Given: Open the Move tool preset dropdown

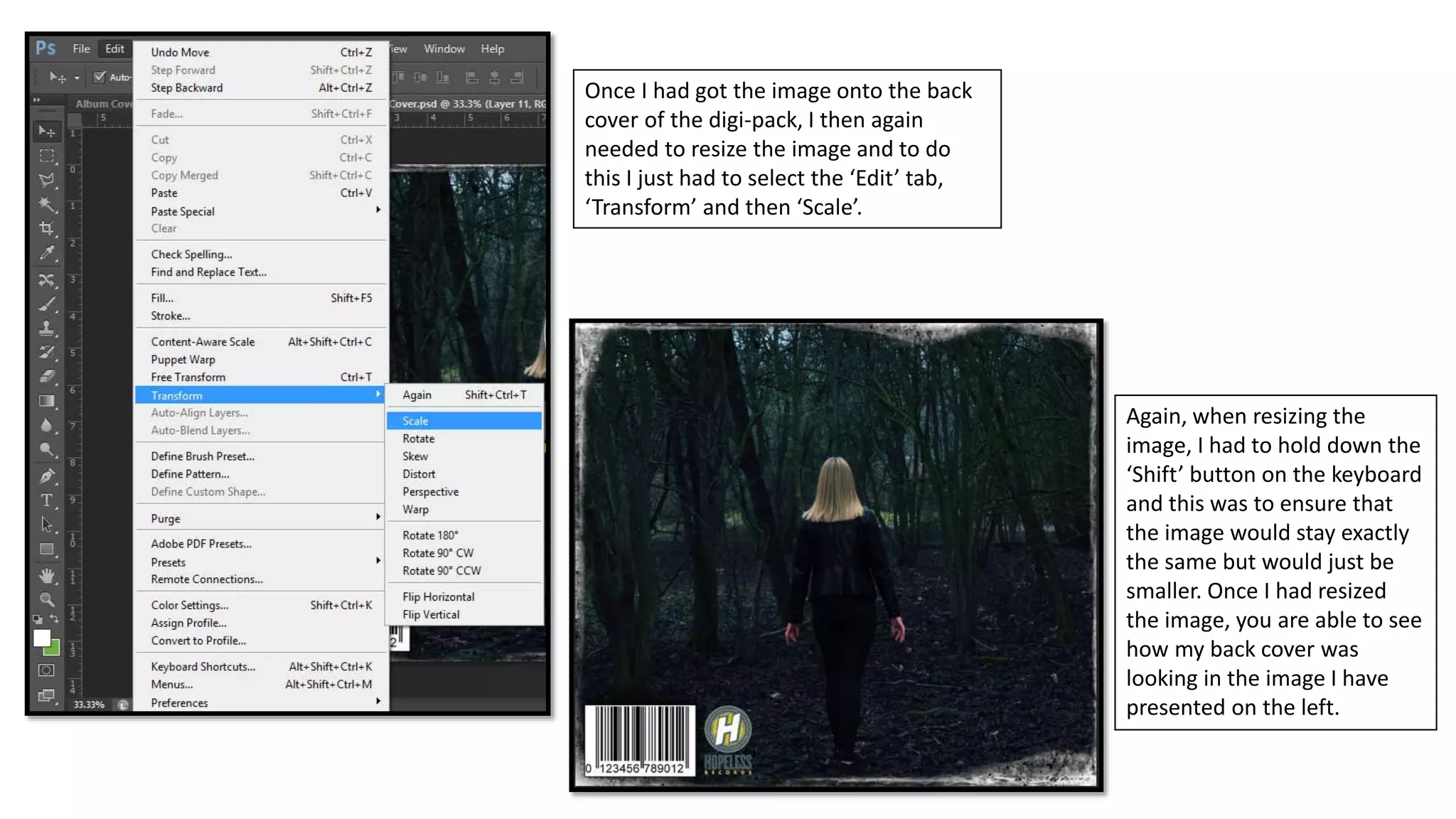Looking at the screenshot, I should click(77, 77).
